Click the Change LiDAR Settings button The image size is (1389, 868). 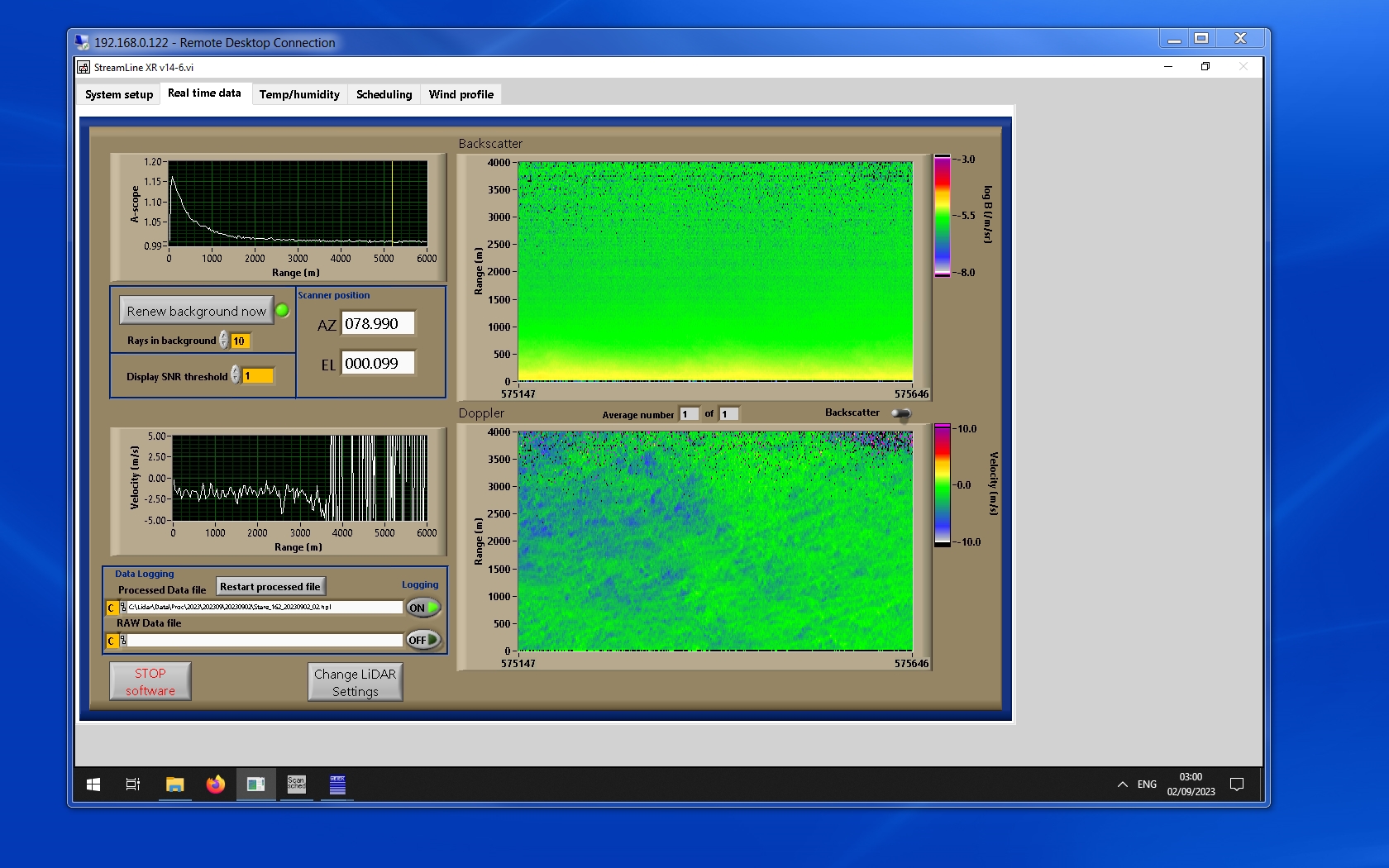coord(355,683)
